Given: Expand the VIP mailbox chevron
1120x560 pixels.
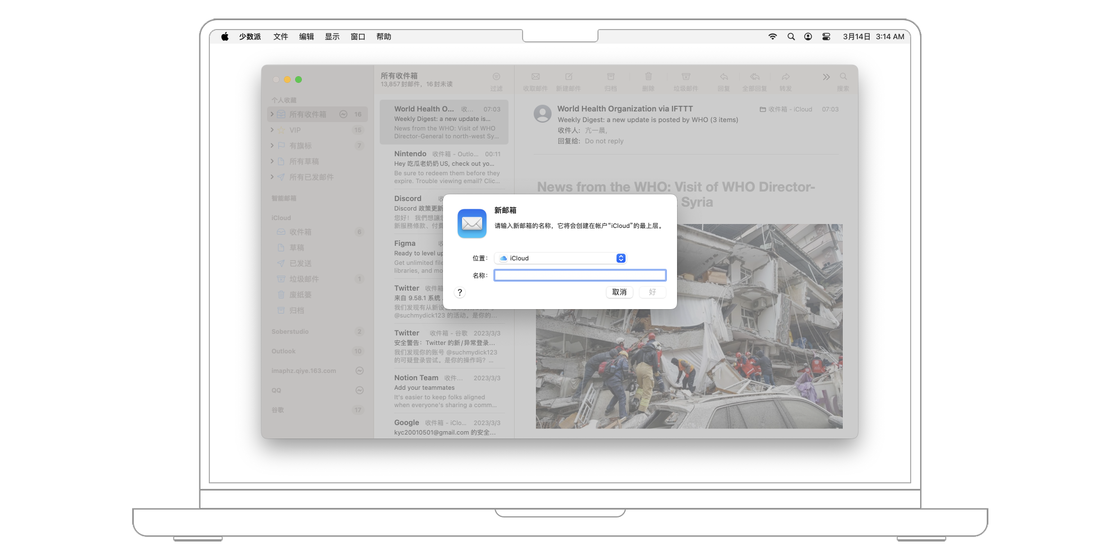Looking at the screenshot, I should coord(271,130).
